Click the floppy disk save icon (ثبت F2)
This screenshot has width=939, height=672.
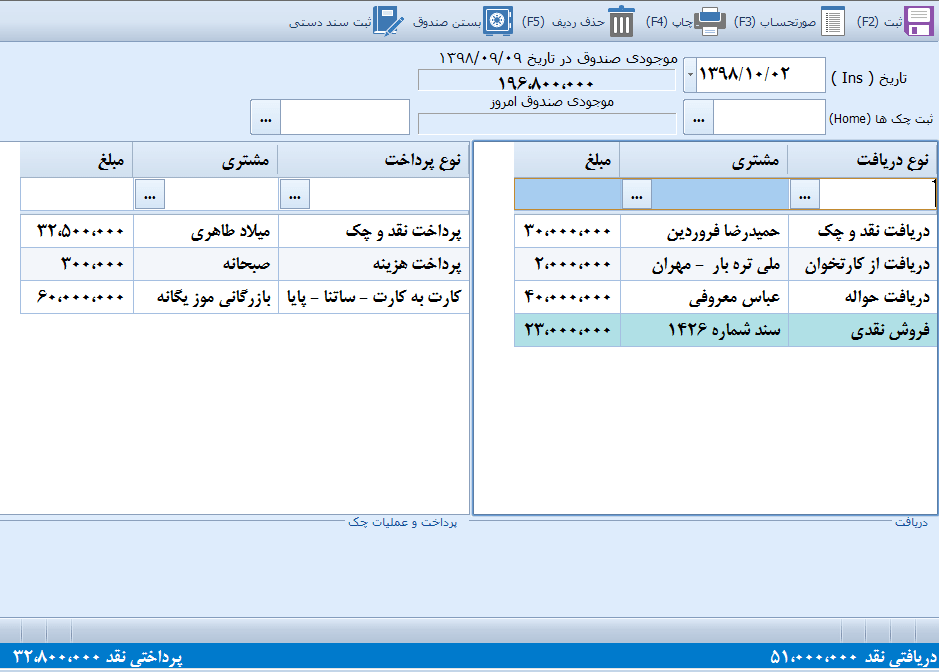point(918,21)
